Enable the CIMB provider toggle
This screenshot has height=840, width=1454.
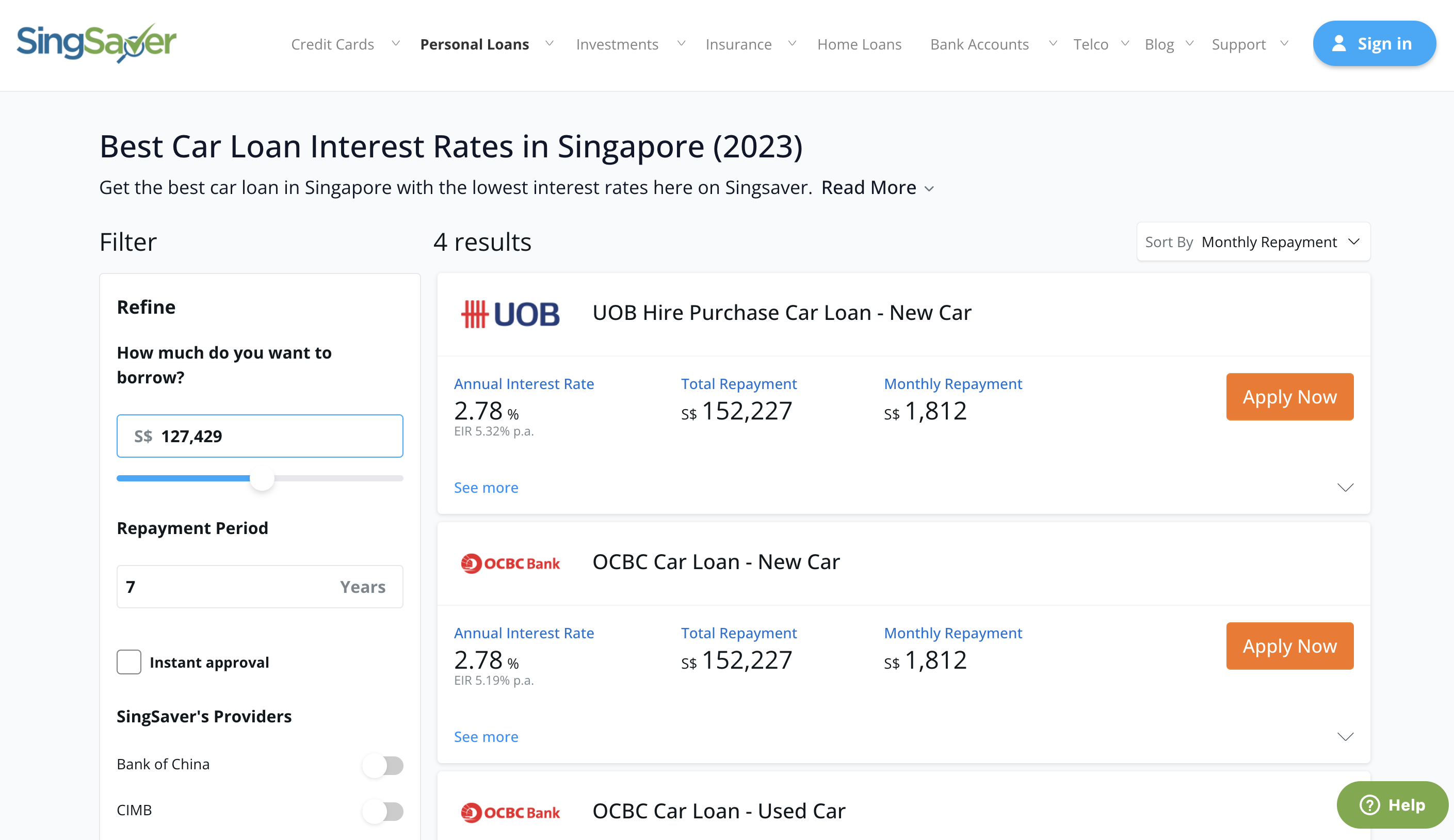[383, 811]
